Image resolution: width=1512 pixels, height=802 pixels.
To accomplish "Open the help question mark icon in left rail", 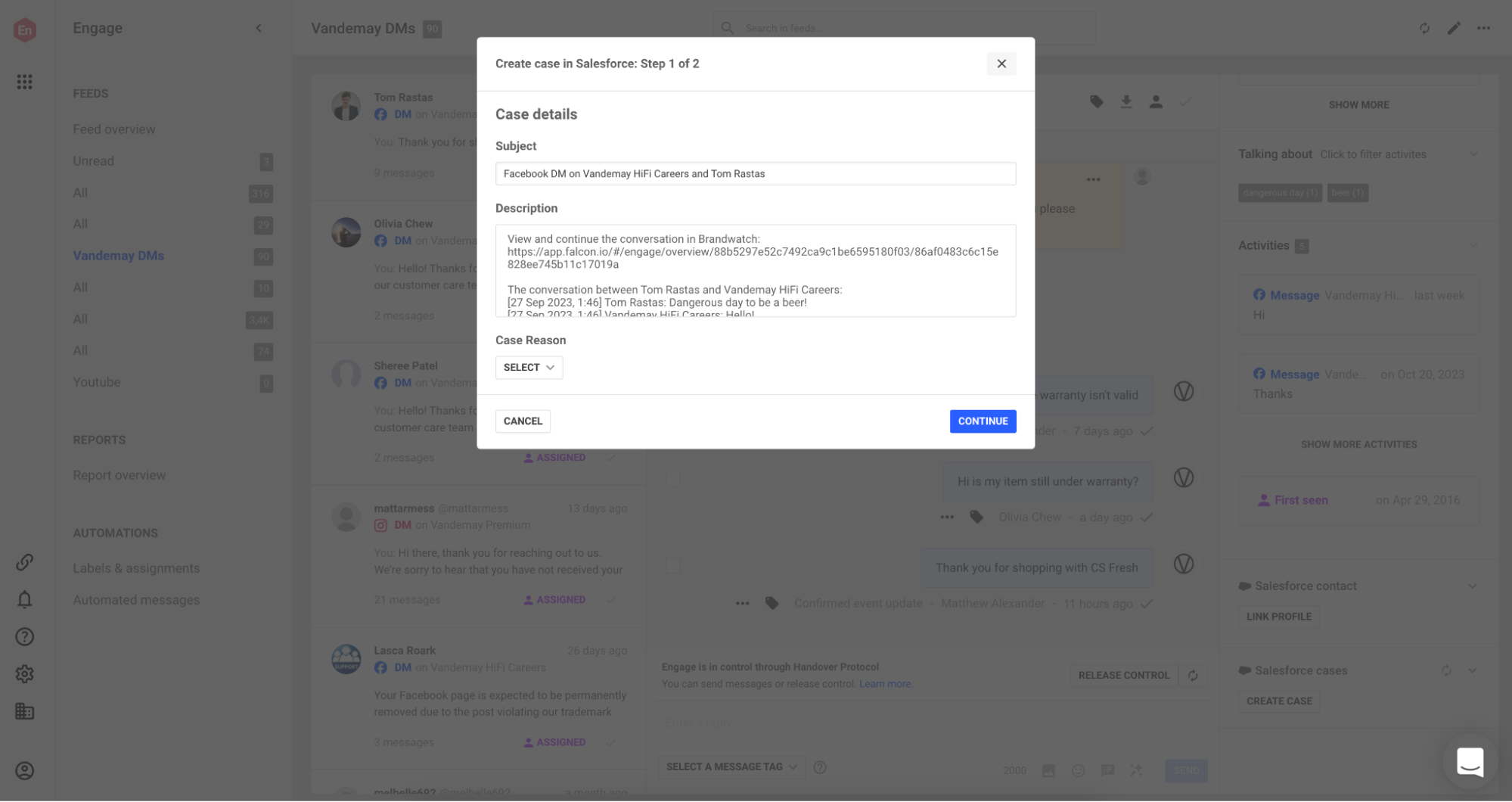I will pos(24,636).
